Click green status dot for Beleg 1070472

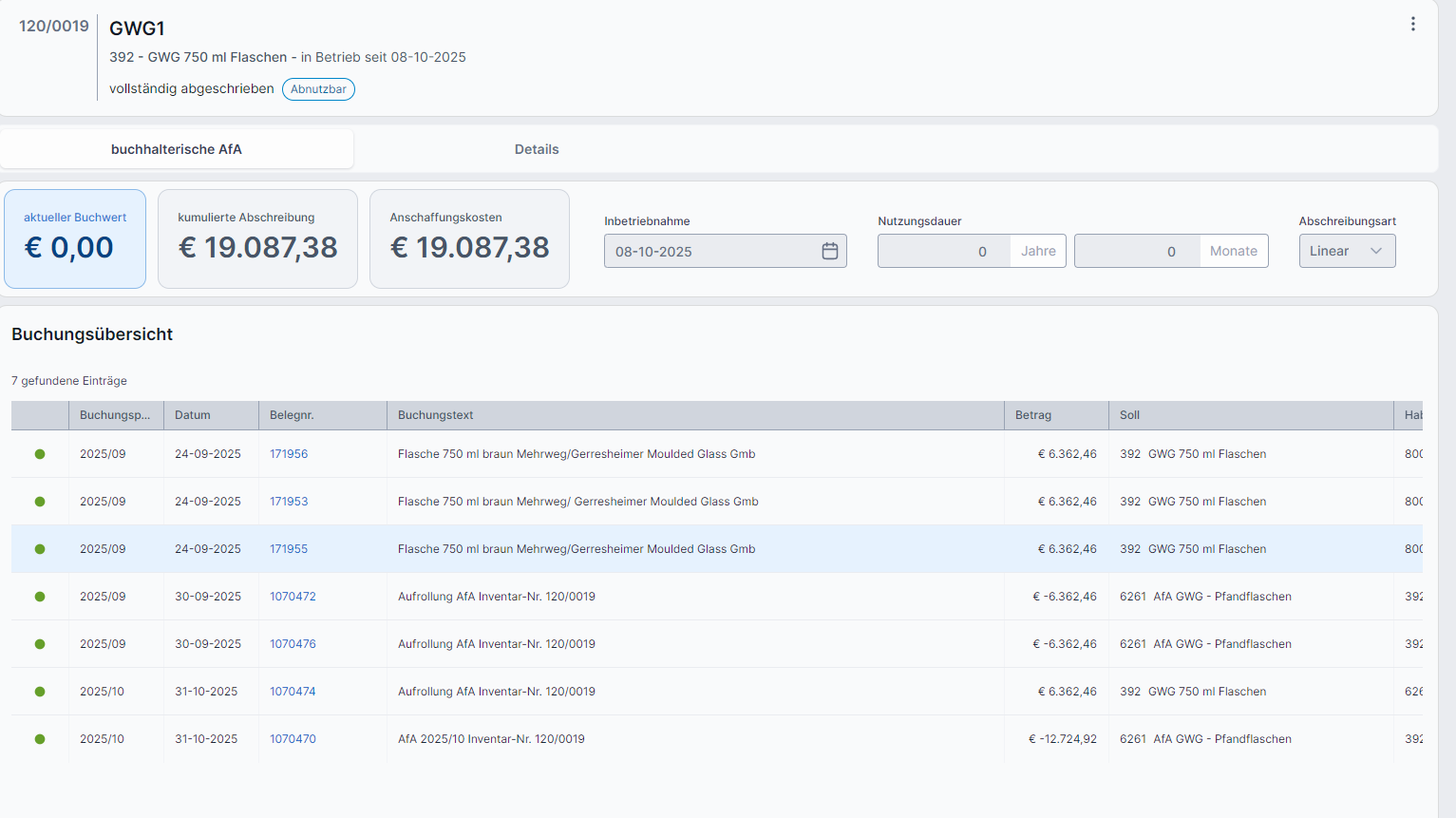[x=40, y=597]
